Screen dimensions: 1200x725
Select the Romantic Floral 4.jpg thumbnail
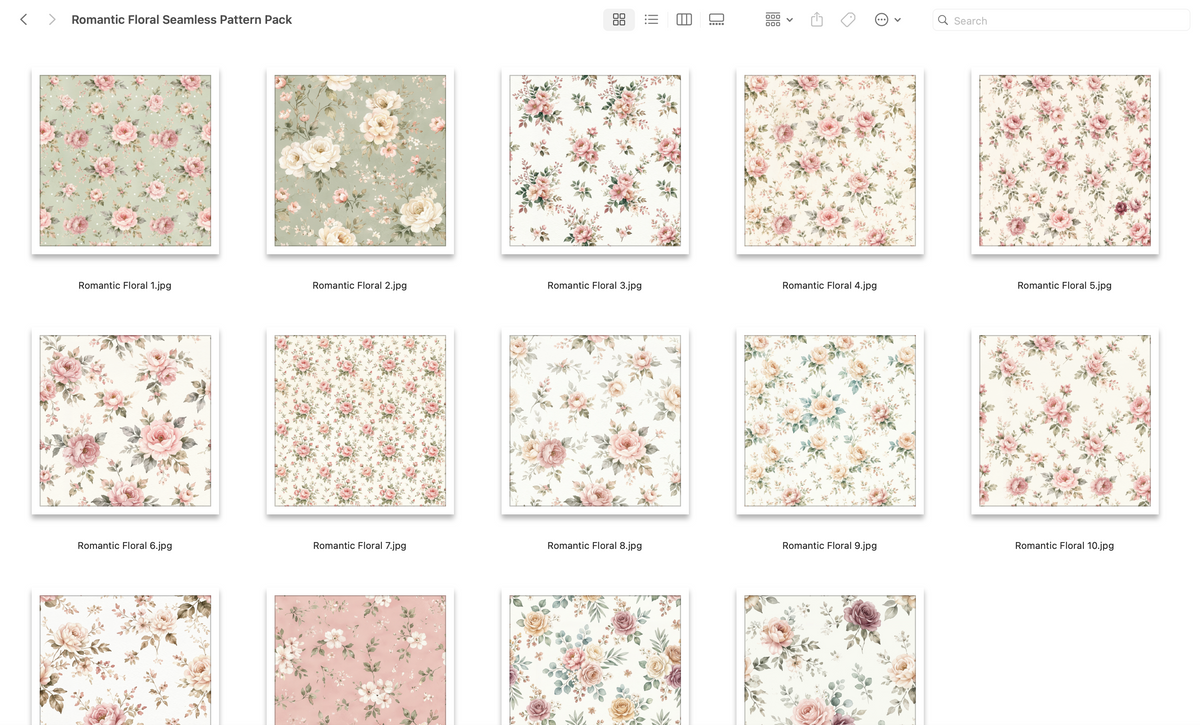point(830,161)
